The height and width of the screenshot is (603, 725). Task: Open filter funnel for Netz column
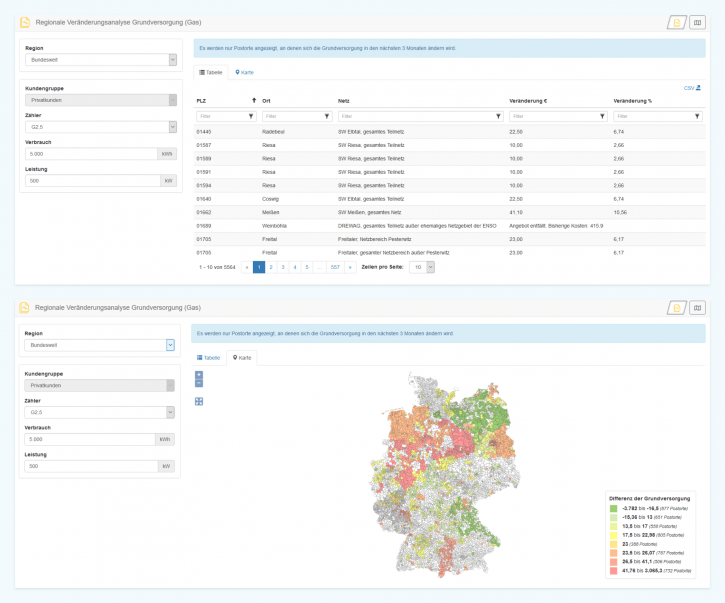(499, 116)
